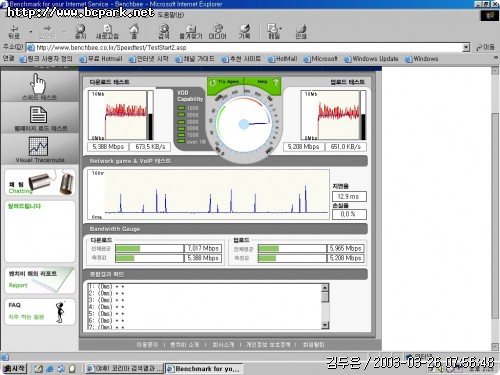Click the Try Again button
The width and height of the screenshot is (500, 375).
pyautogui.click(x=225, y=82)
